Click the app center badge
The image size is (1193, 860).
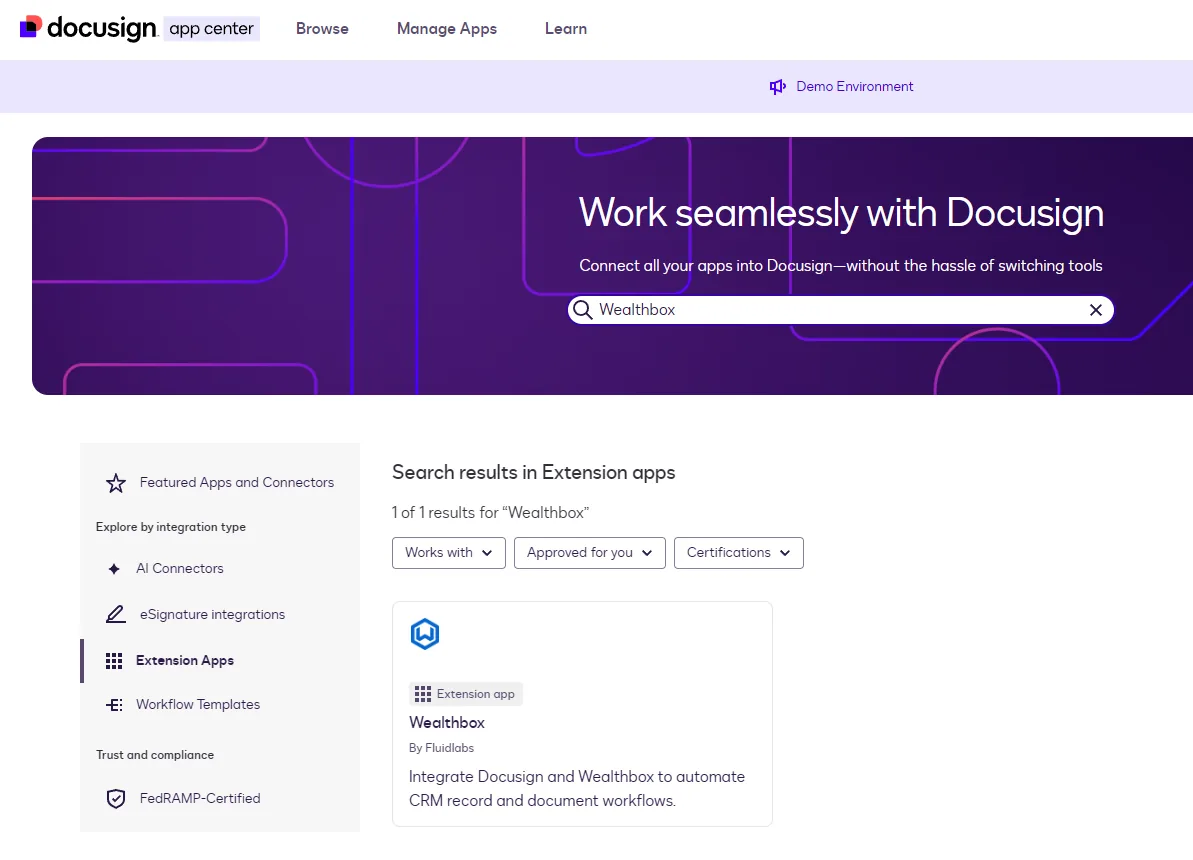(x=212, y=29)
